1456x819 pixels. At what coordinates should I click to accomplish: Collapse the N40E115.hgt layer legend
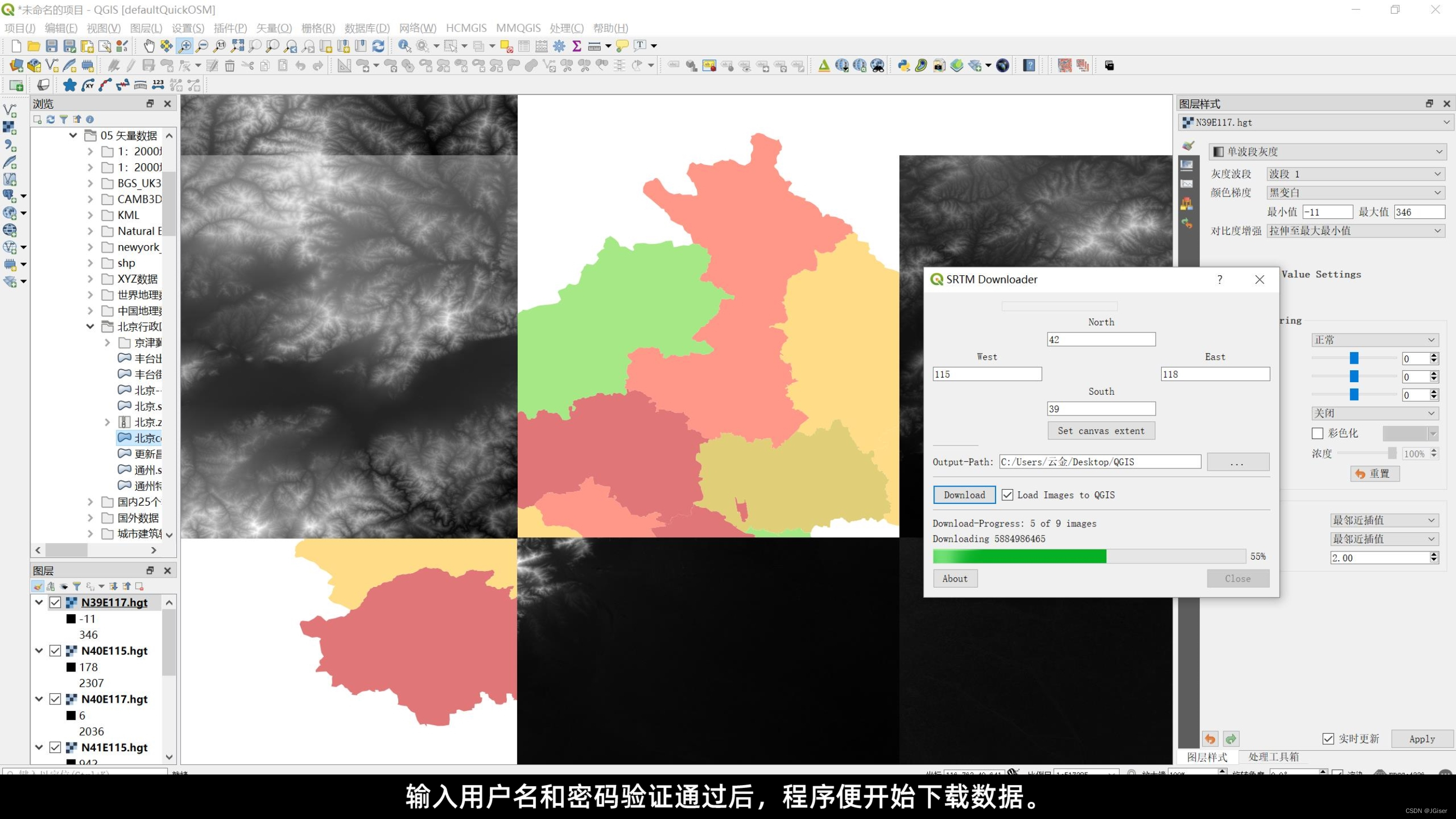click(39, 651)
